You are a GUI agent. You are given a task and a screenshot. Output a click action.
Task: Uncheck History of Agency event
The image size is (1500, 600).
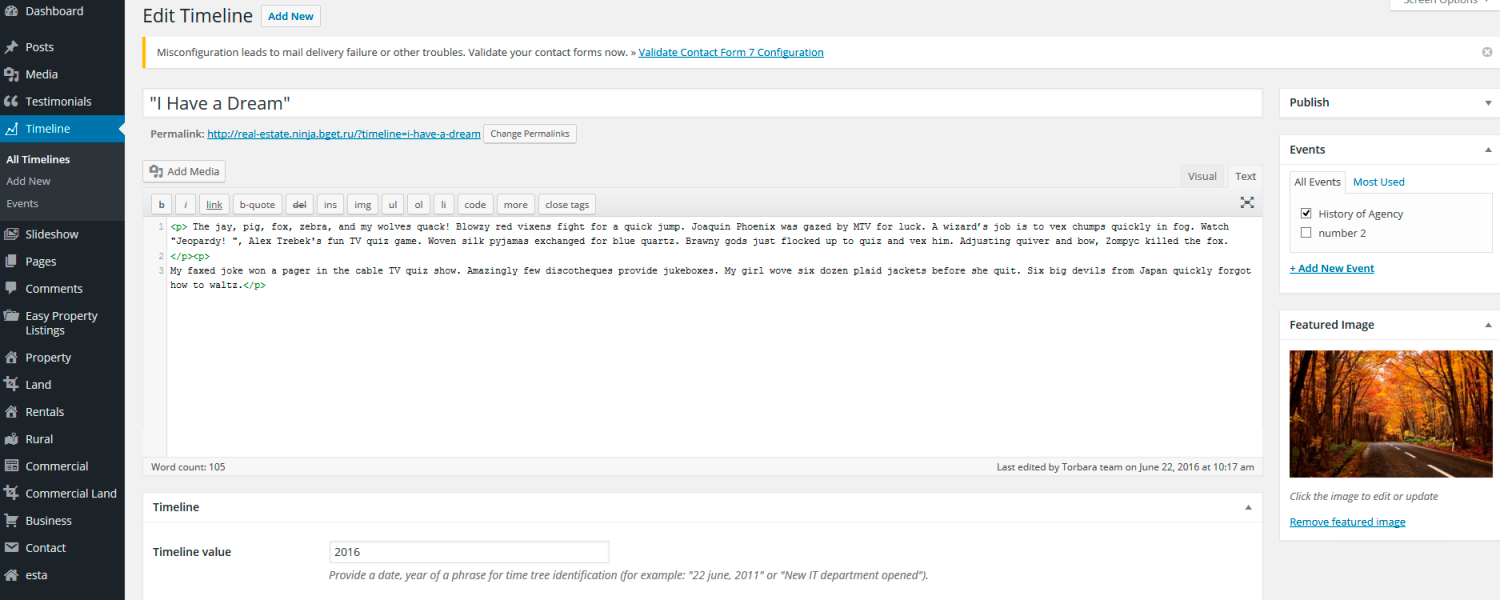tap(1306, 214)
